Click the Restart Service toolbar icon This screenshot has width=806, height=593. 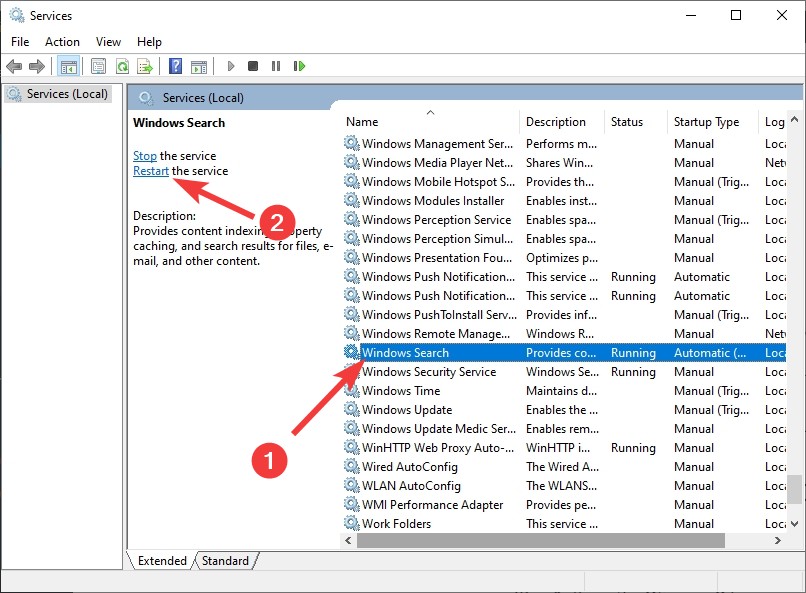pyautogui.click(x=299, y=66)
